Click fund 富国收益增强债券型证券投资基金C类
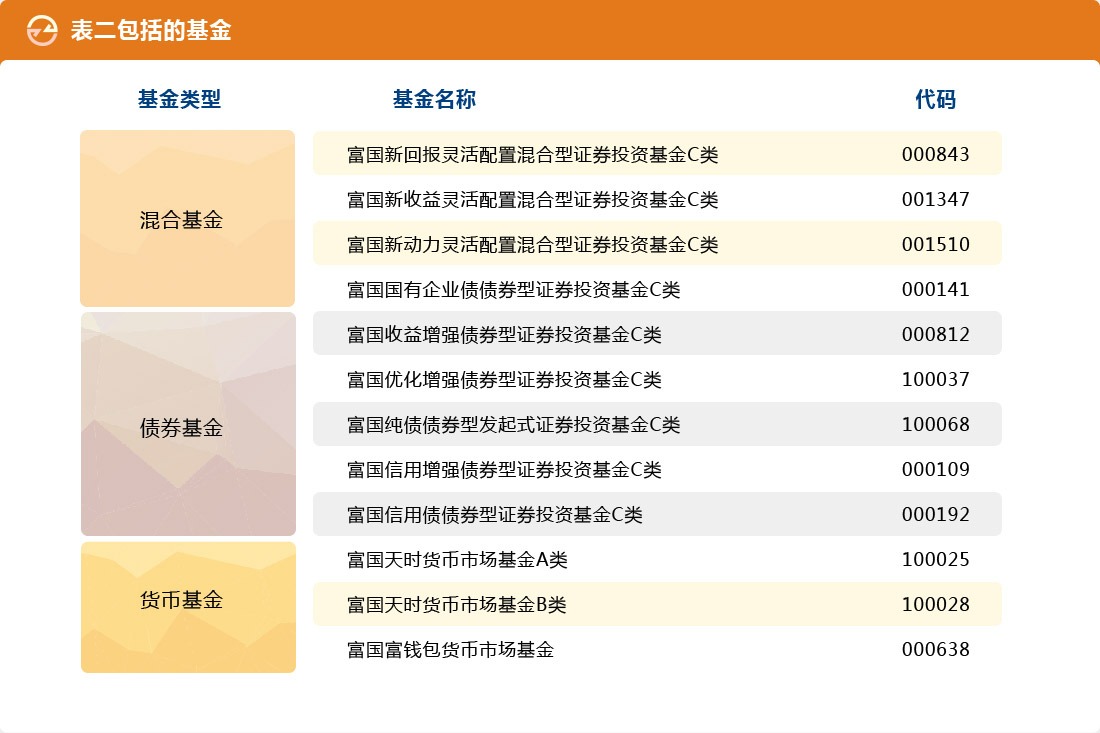This screenshot has height=733, width=1100. (x=504, y=334)
